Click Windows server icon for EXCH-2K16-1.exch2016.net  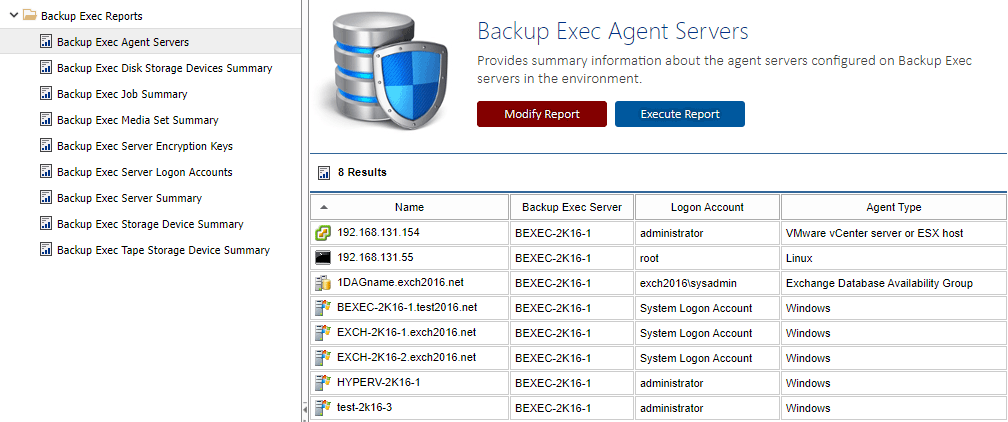click(323, 333)
